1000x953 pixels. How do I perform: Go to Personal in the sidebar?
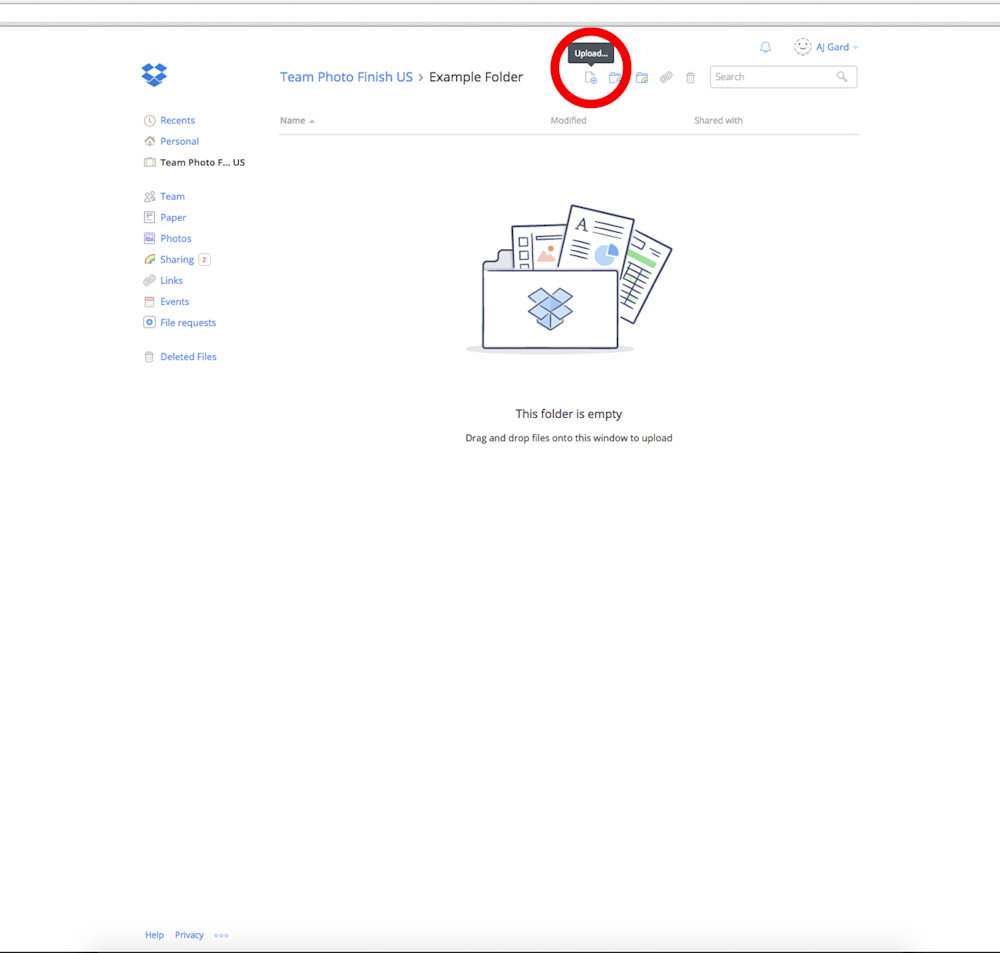(172, 142)
